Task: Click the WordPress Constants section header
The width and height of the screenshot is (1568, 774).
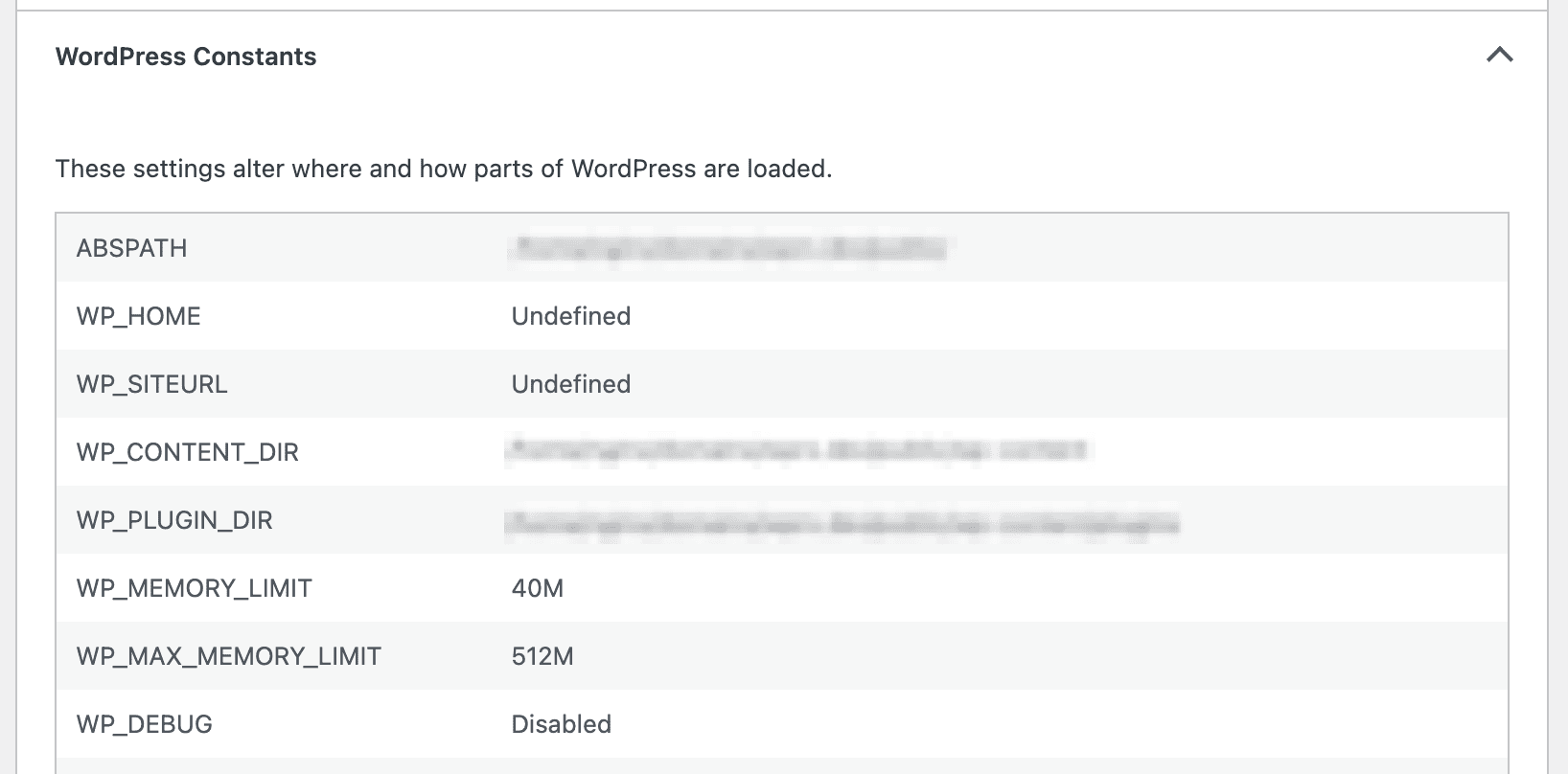Action: coord(186,57)
